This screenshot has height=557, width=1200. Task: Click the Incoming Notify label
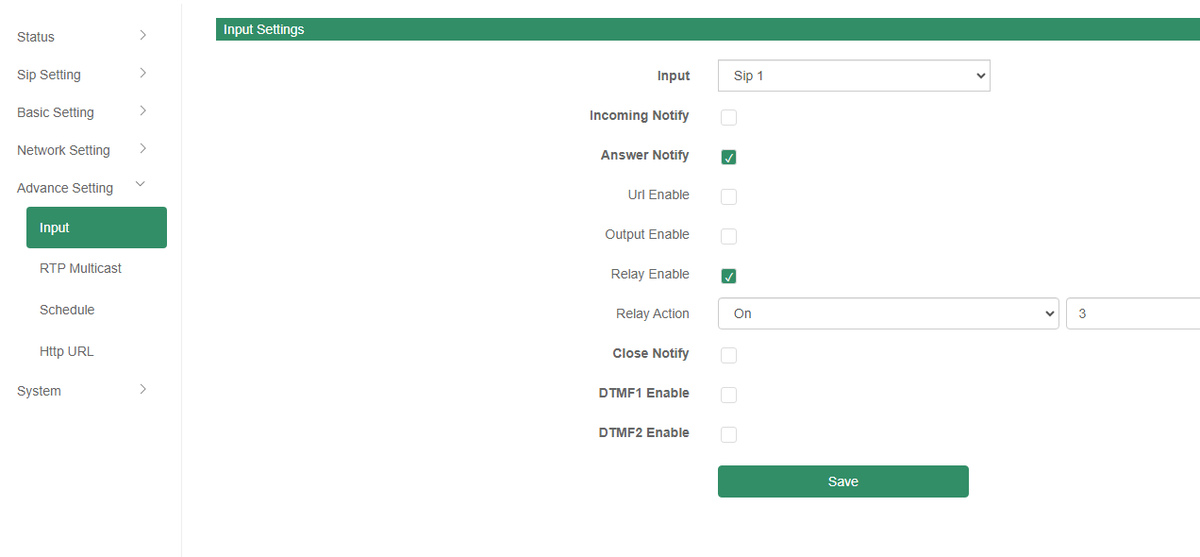[x=639, y=116]
